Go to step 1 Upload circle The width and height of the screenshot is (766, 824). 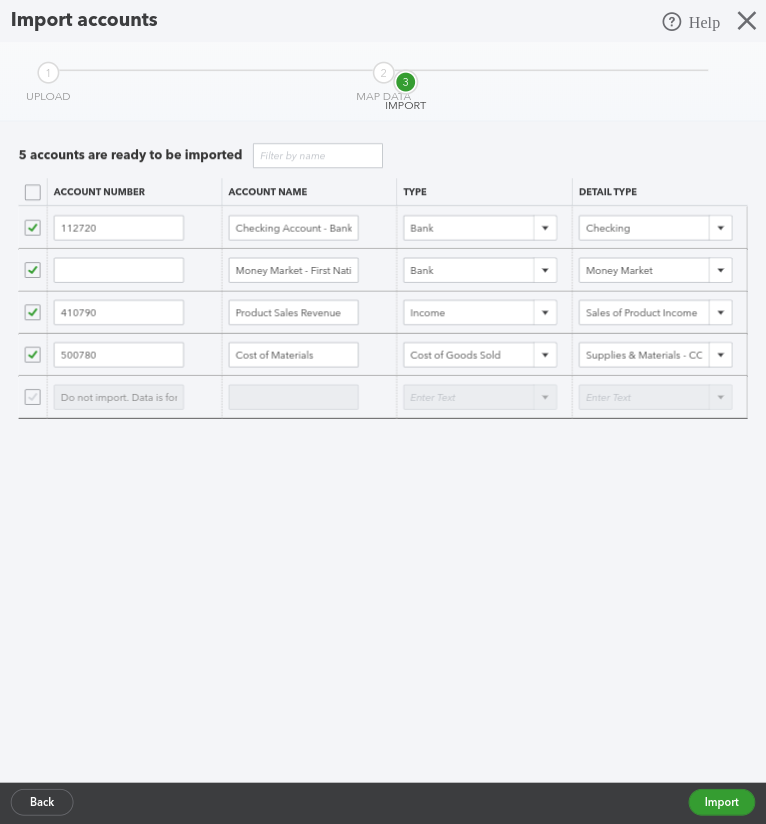tap(48, 73)
